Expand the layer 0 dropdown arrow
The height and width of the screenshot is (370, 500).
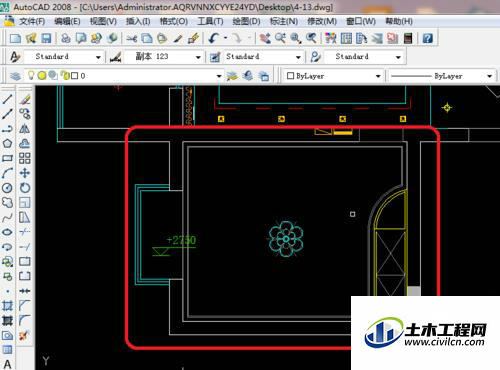(x=219, y=76)
